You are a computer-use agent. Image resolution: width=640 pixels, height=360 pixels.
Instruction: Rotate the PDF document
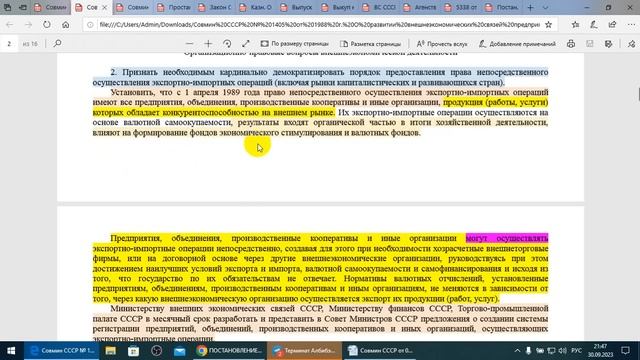click(227, 44)
